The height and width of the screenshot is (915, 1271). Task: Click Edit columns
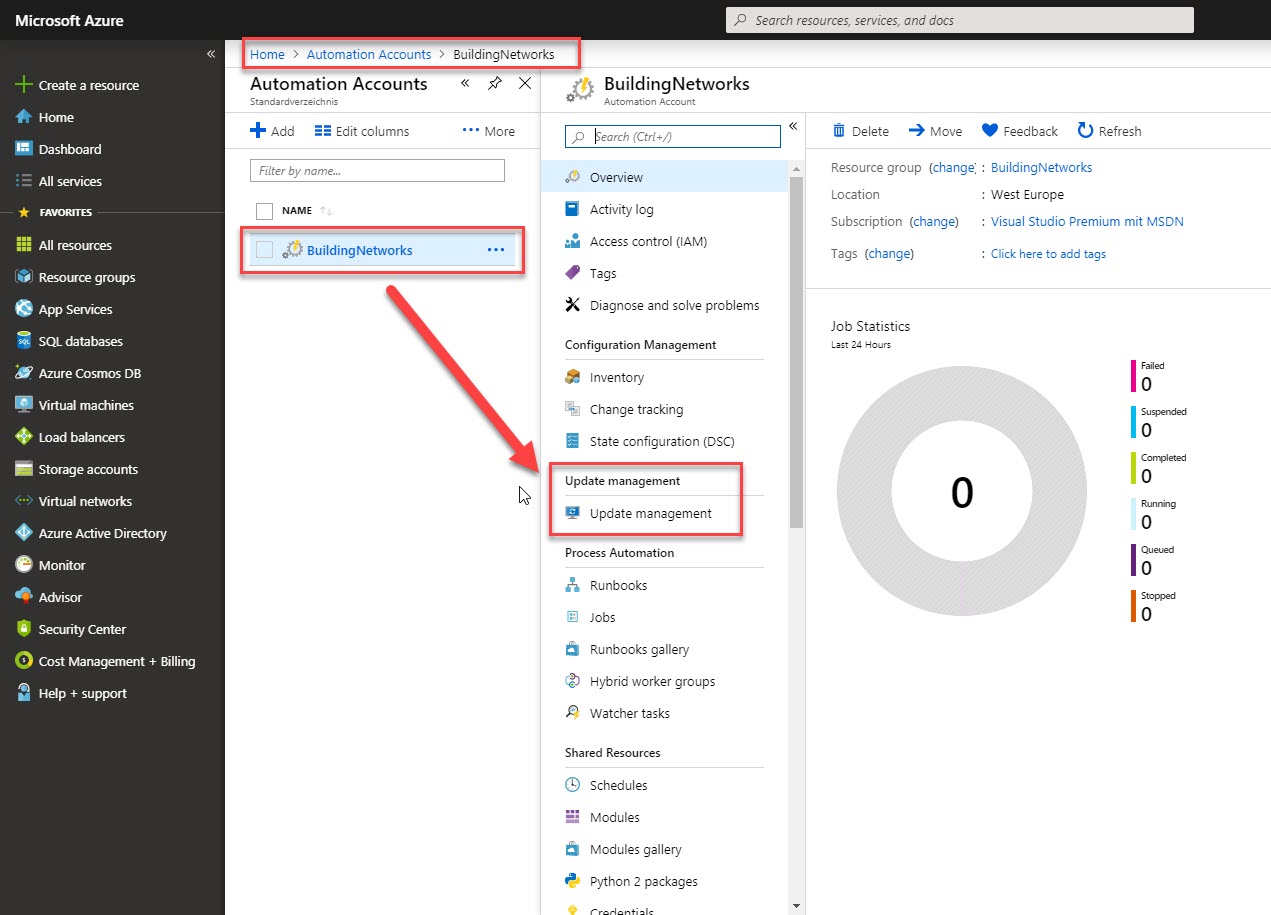(362, 131)
